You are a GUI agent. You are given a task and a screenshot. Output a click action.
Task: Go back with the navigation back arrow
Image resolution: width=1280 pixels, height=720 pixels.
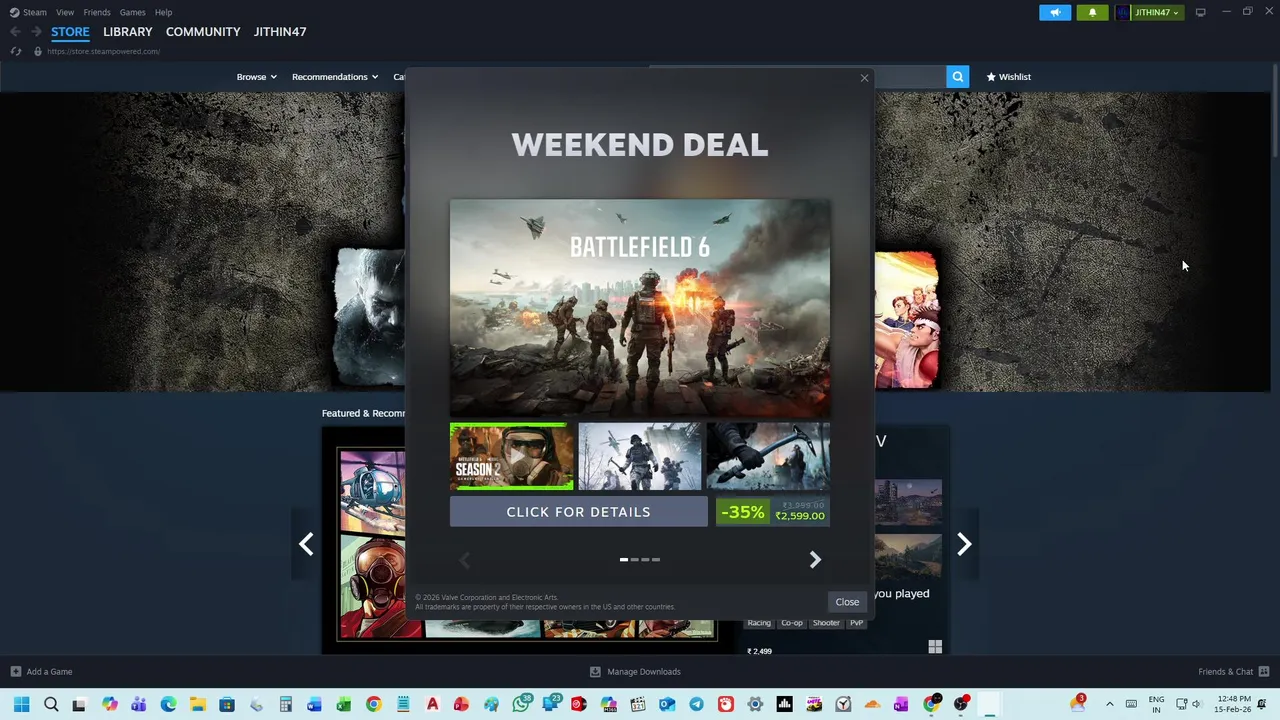(15, 32)
